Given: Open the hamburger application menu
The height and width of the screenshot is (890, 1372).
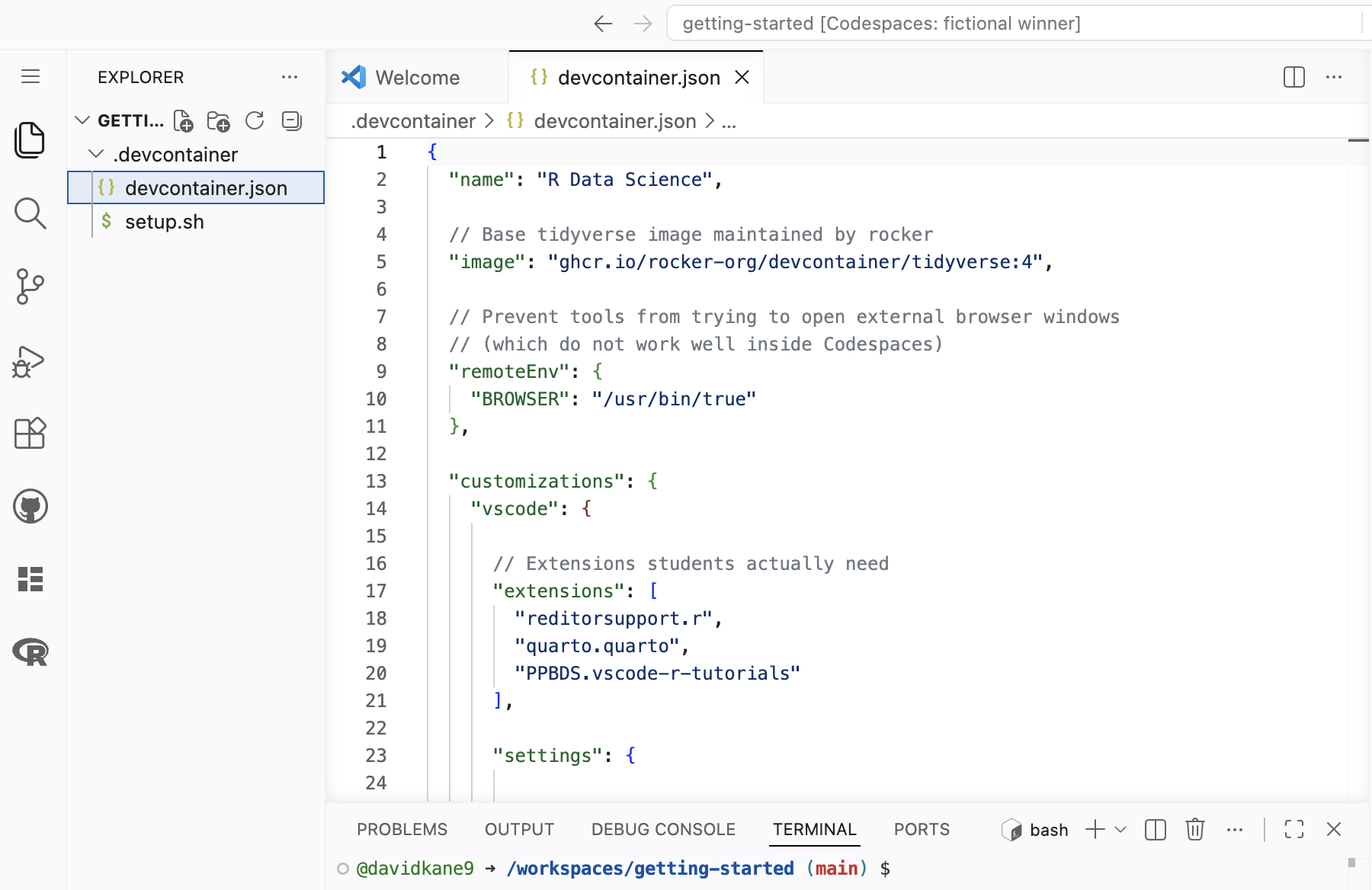Looking at the screenshot, I should [30, 76].
